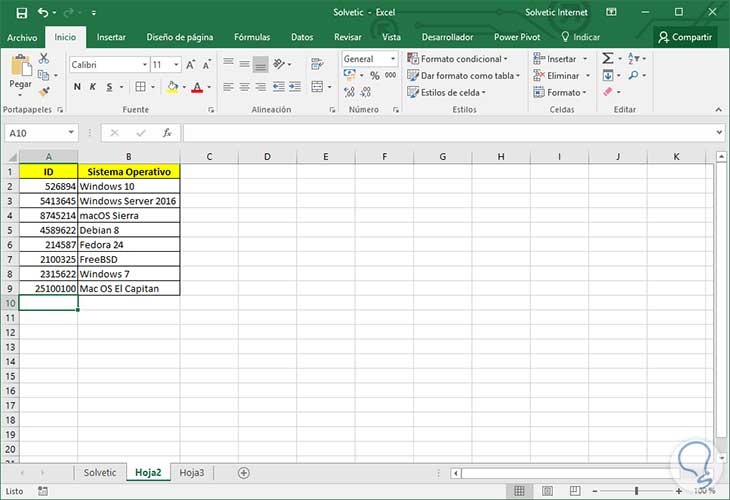Click the orientation text angle icon

point(279,64)
